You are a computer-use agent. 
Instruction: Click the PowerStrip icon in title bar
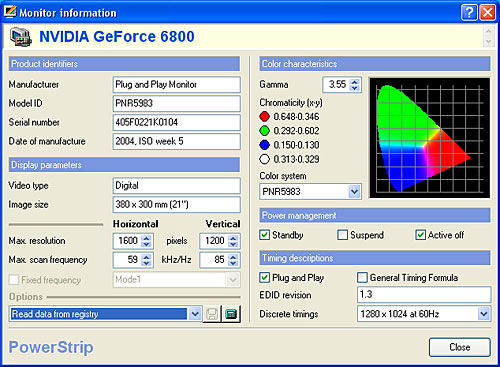coord(10,12)
